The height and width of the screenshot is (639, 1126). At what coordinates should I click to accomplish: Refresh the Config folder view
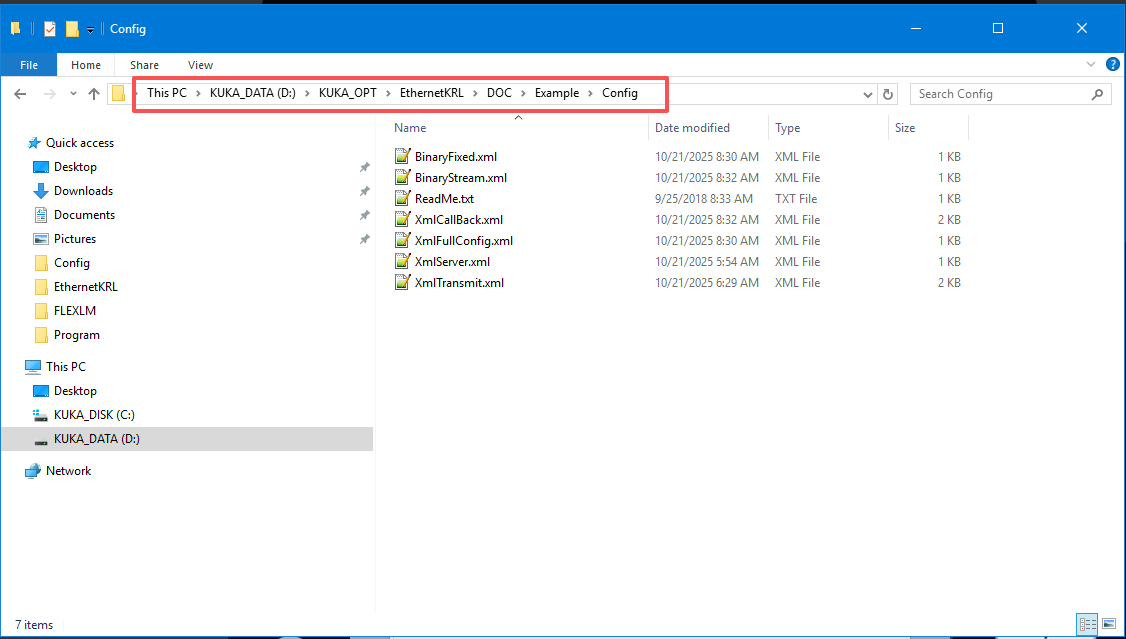888,94
